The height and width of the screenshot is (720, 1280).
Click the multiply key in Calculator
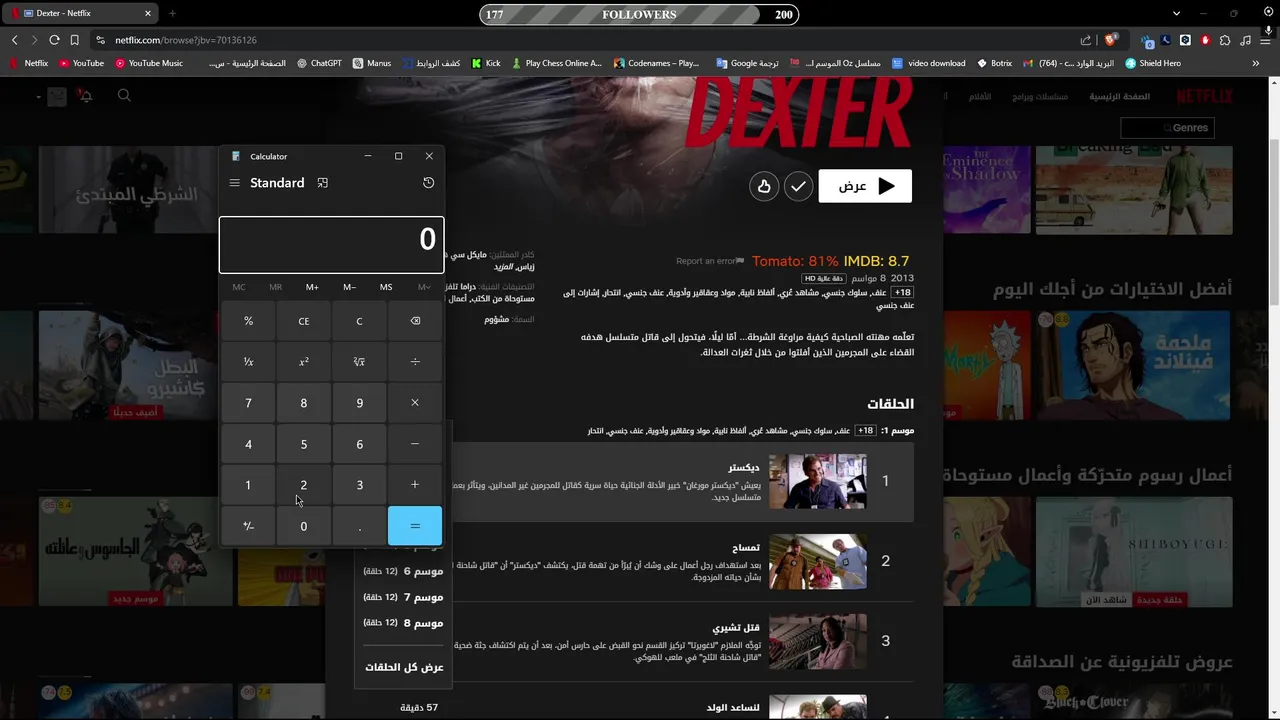[415, 403]
